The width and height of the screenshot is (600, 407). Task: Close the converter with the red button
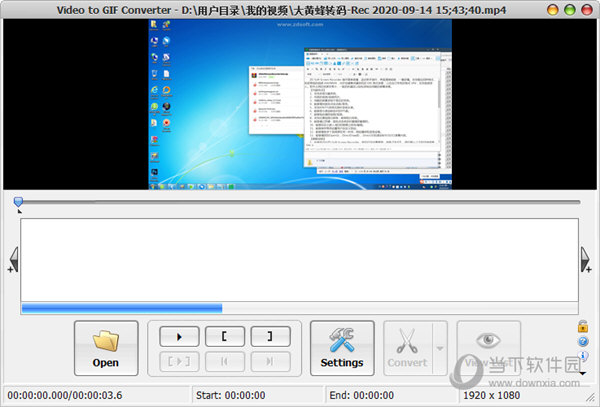pyautogui.click(x=587, y=10)
